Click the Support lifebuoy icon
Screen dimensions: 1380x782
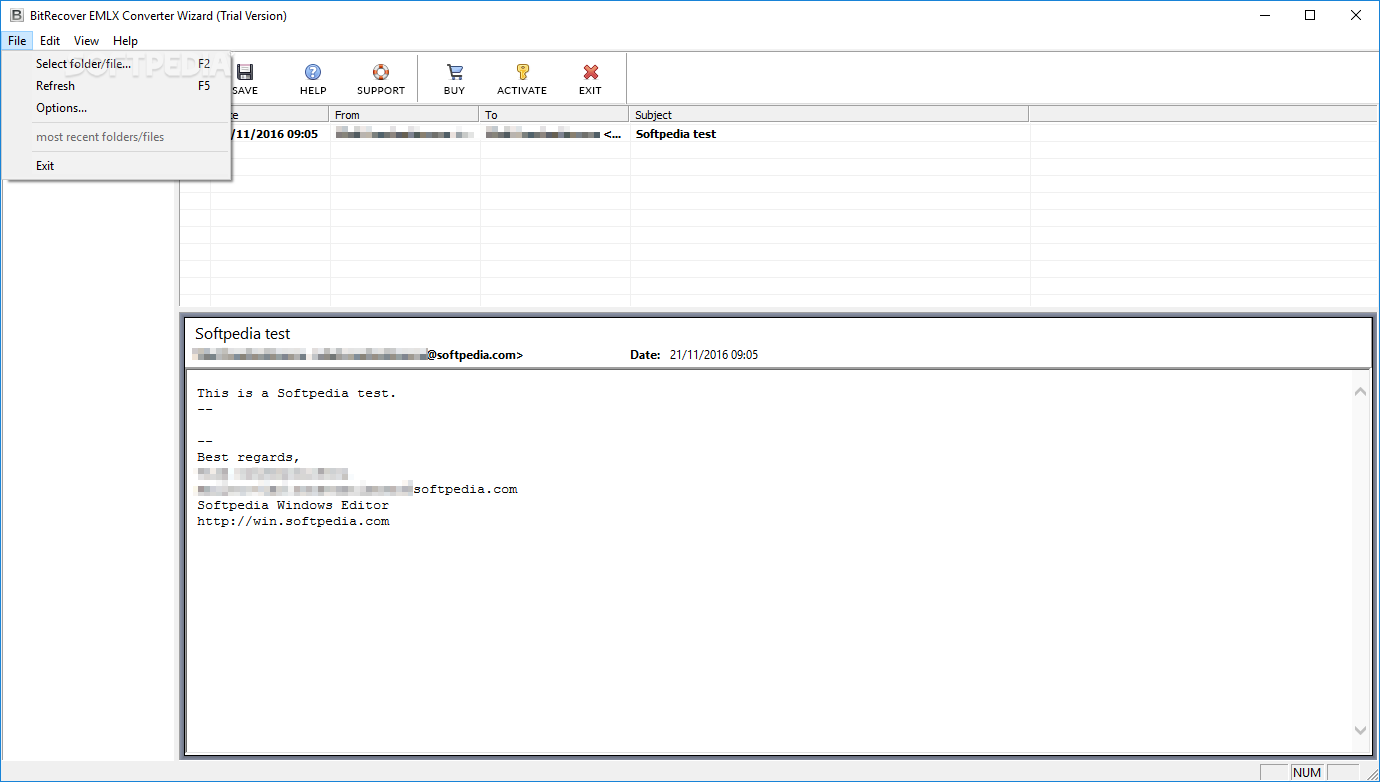pos(380,72)
